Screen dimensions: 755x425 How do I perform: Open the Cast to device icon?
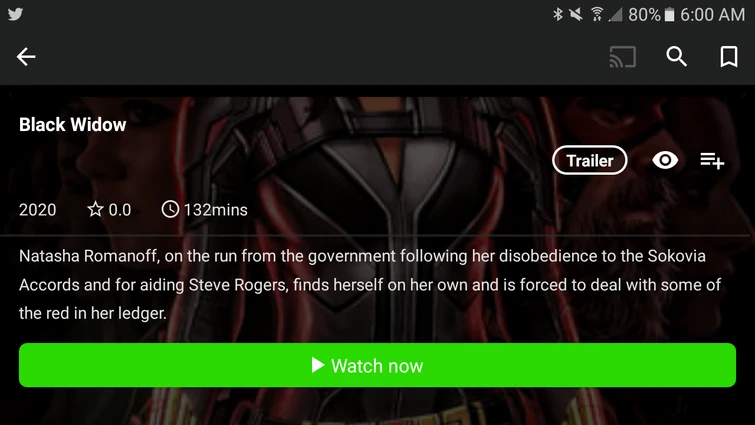(623, 57)
